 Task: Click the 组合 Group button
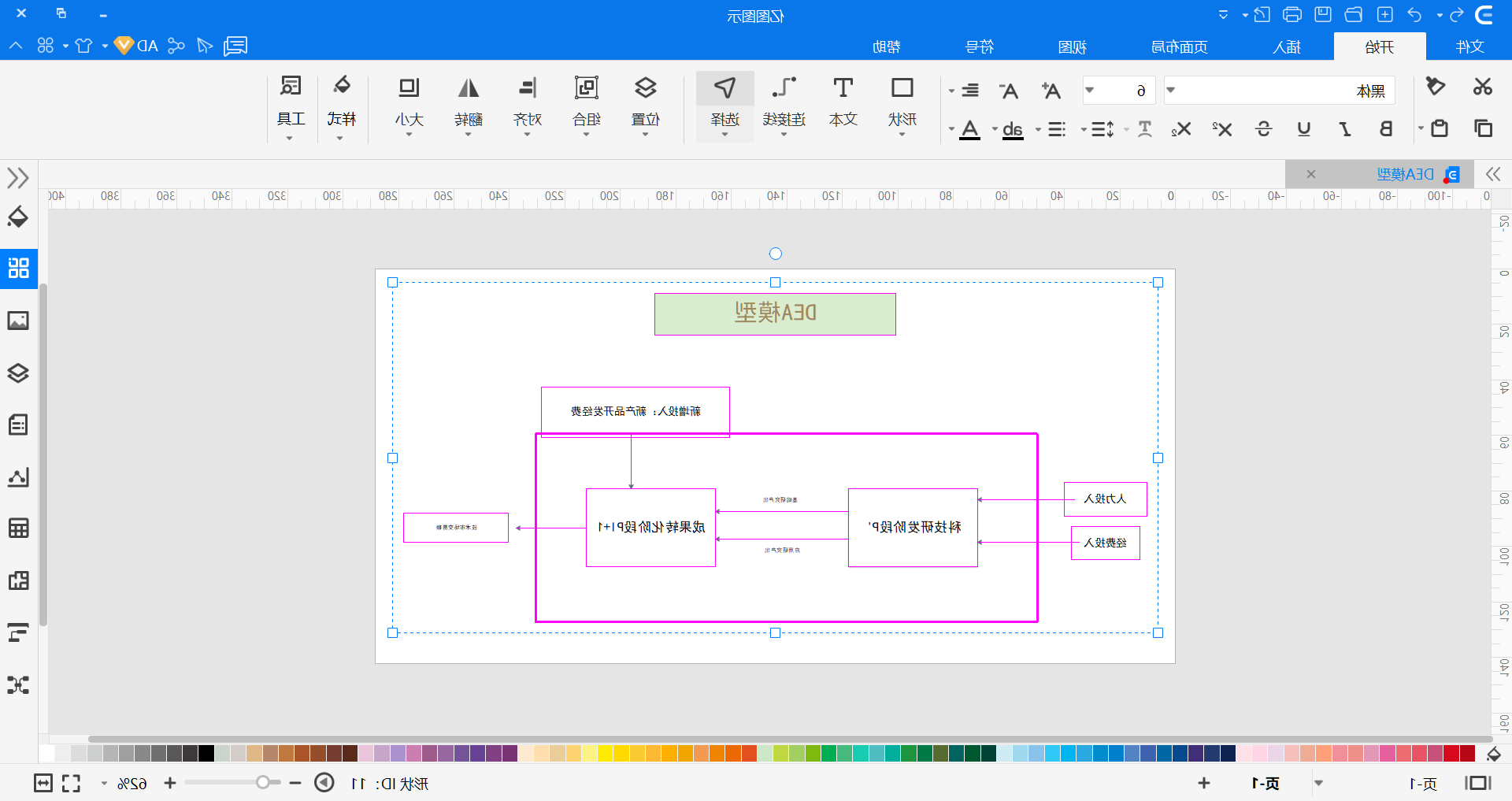click(x=587, y=106)
